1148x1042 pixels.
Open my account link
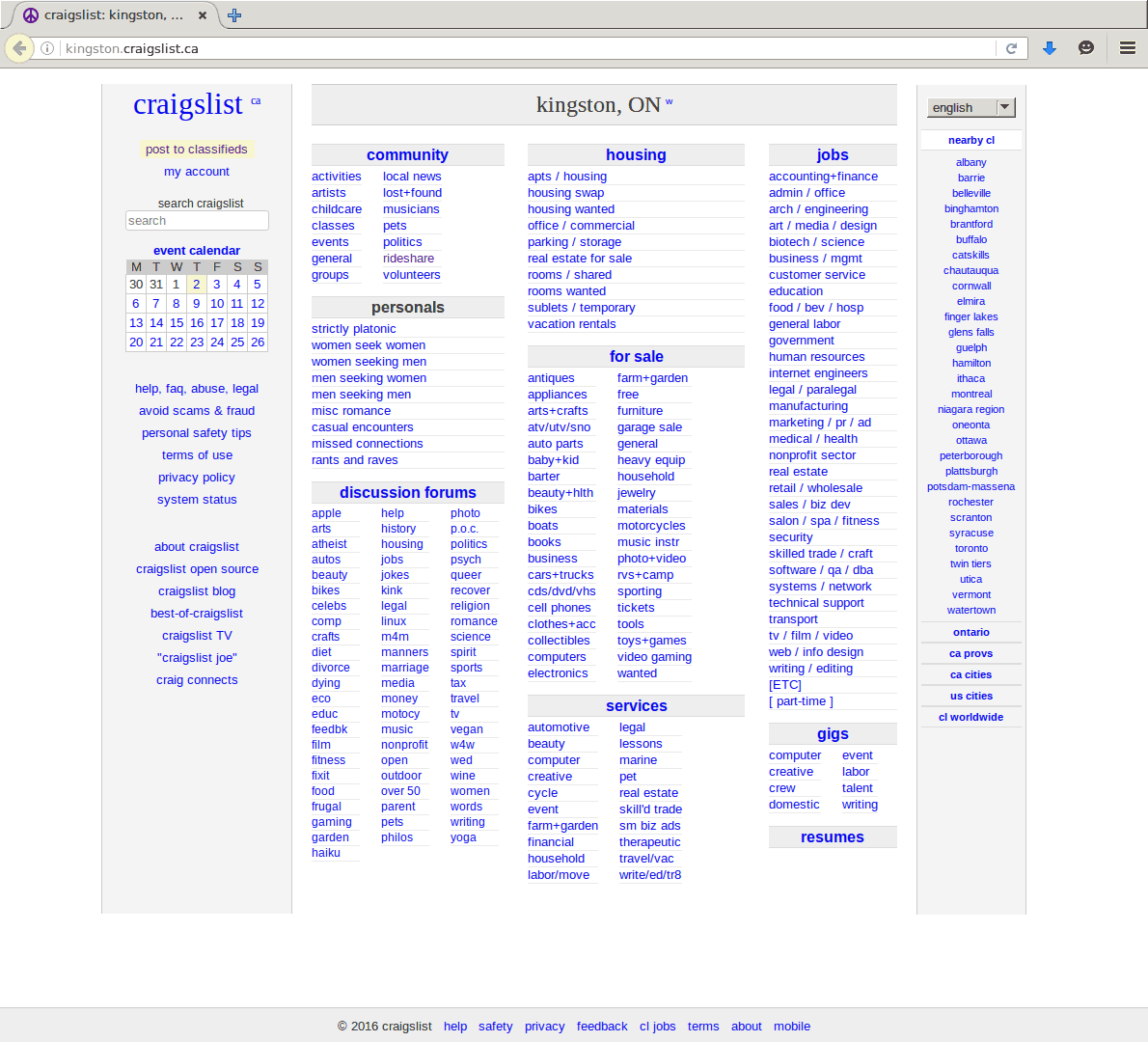coord(196,172)
